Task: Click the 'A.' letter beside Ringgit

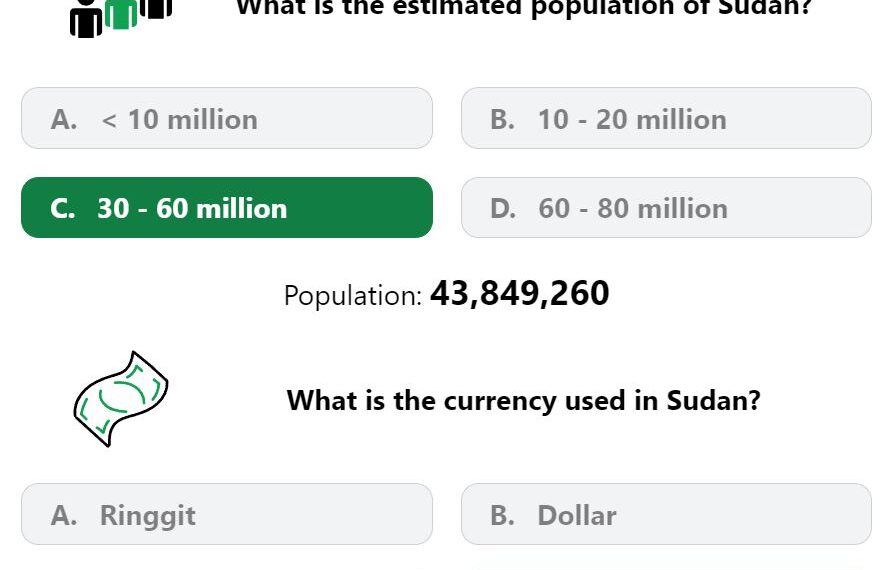Action: click(63, 515)
